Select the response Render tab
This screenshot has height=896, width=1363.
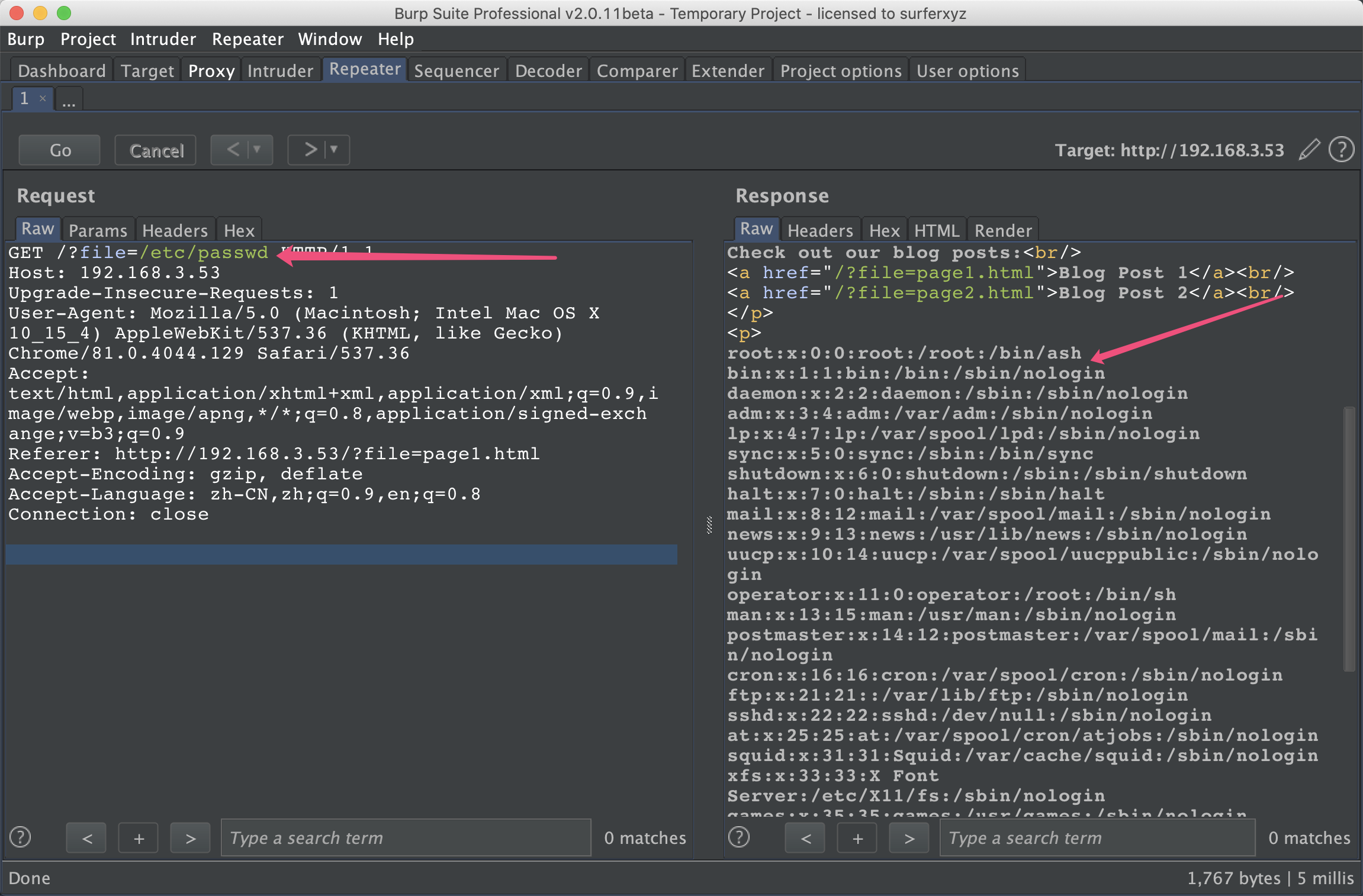pyautogui.click(x=1003, y=230)
